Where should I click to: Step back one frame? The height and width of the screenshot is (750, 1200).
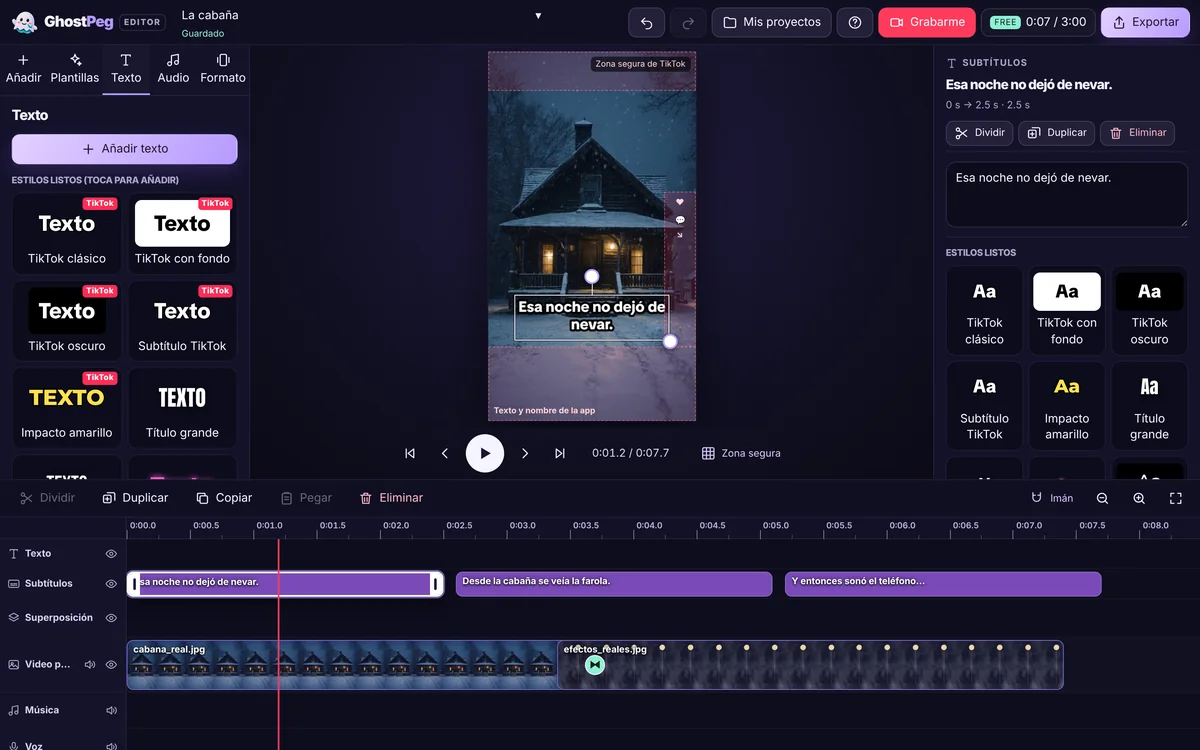(x=445, y=453)
